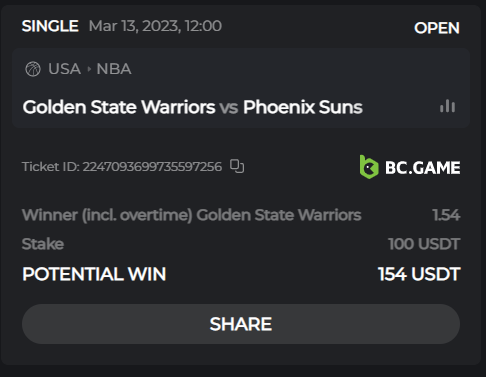
Task: Click the basketball sport icon
Action: click(33, 69)
